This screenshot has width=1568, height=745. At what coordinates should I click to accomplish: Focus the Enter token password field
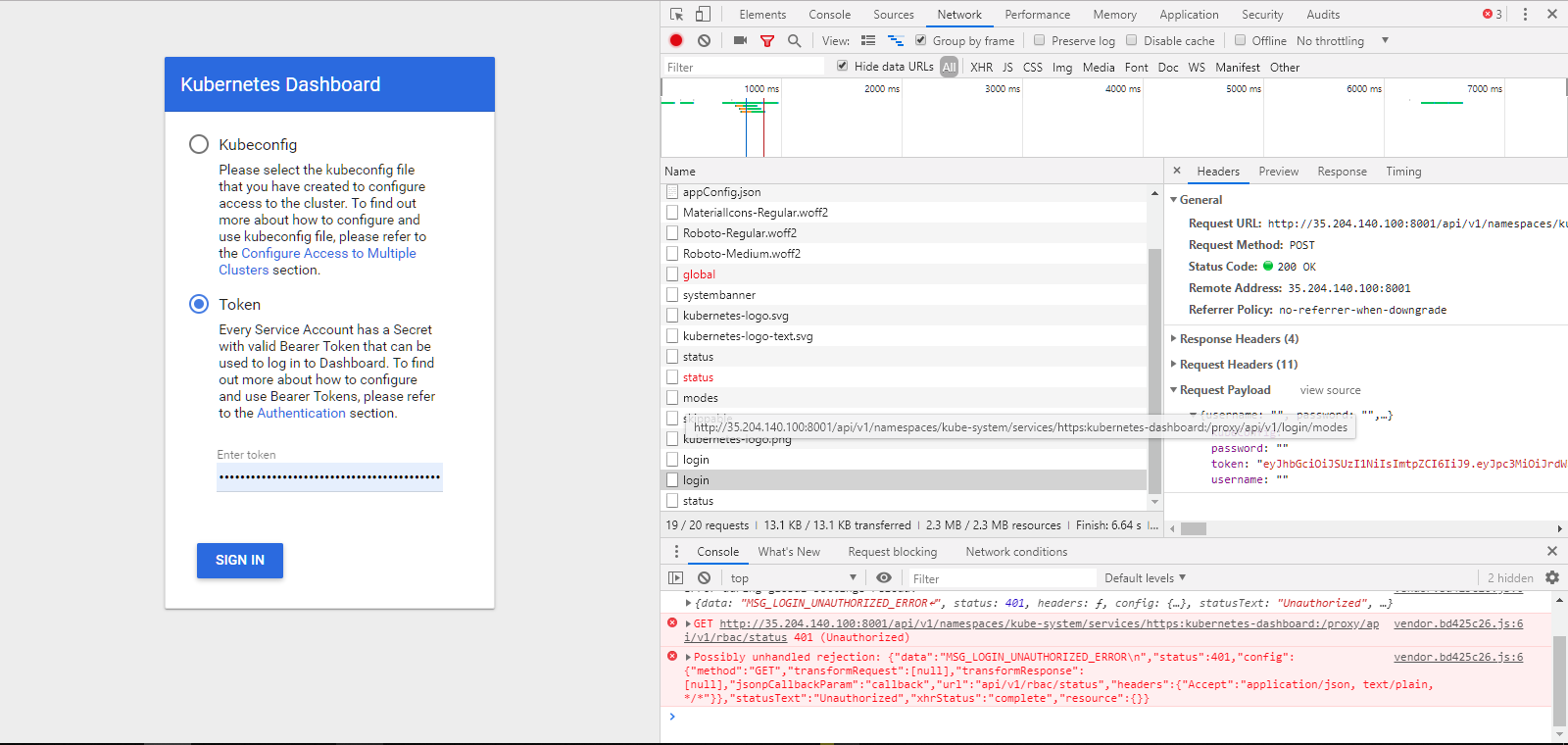tap(329, 476)
